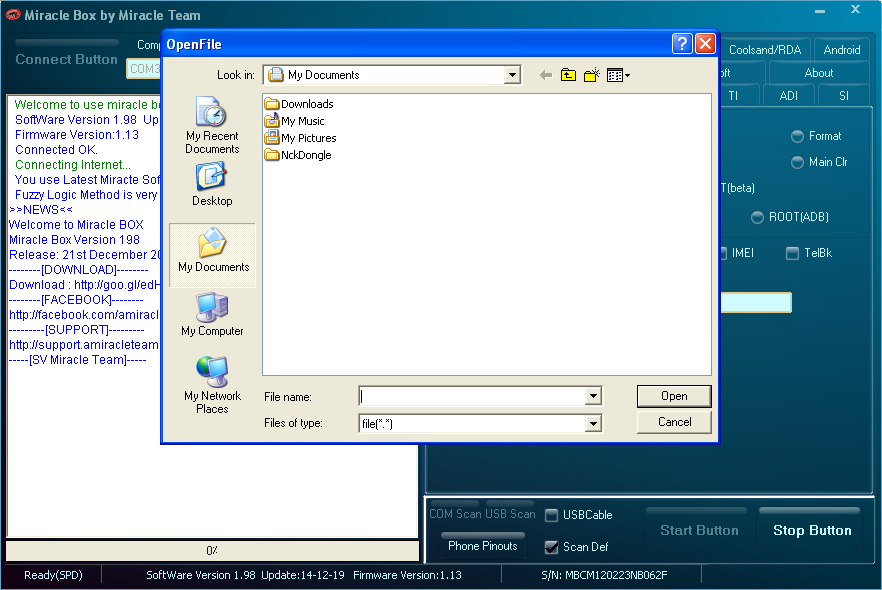Screen dimensions: 882x590
Task: Click the Ready(SPD) status bar text
Action: pyautogui.click(x=53, y=575)
